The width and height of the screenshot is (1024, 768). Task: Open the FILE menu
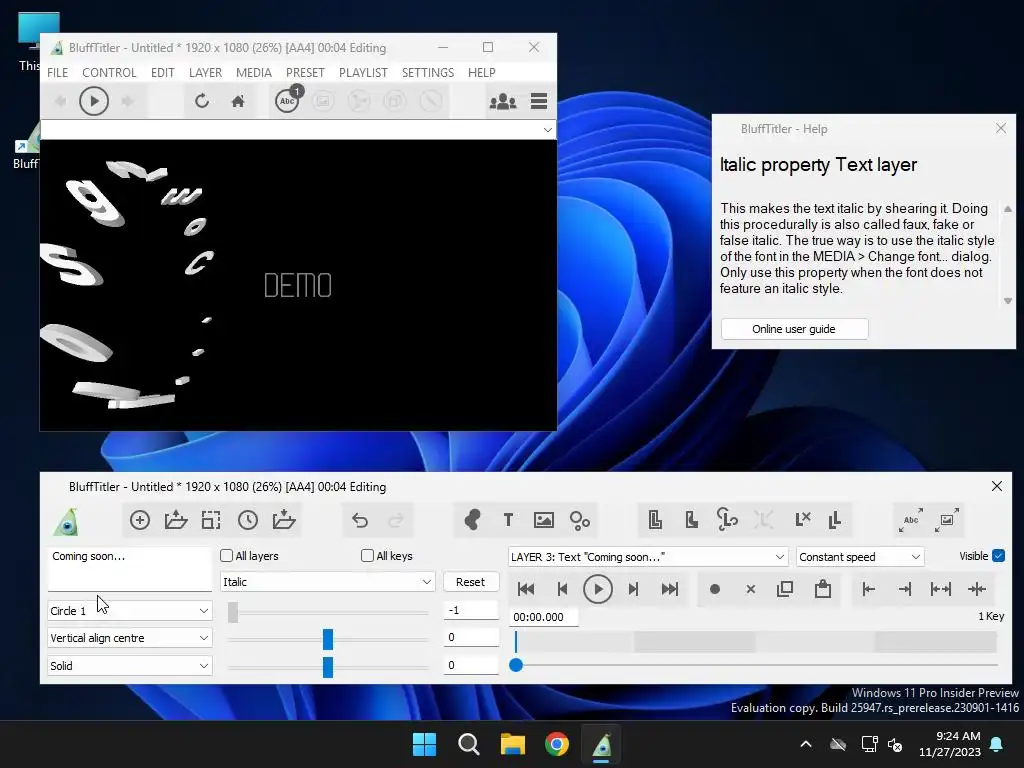click(x=57, y=72)
